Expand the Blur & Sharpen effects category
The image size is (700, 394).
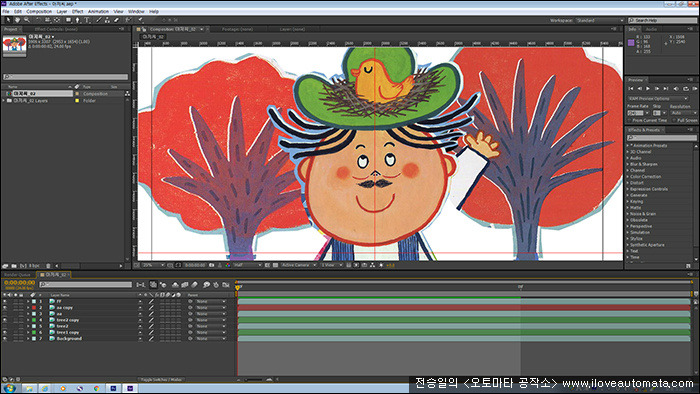tap(628, 164)
